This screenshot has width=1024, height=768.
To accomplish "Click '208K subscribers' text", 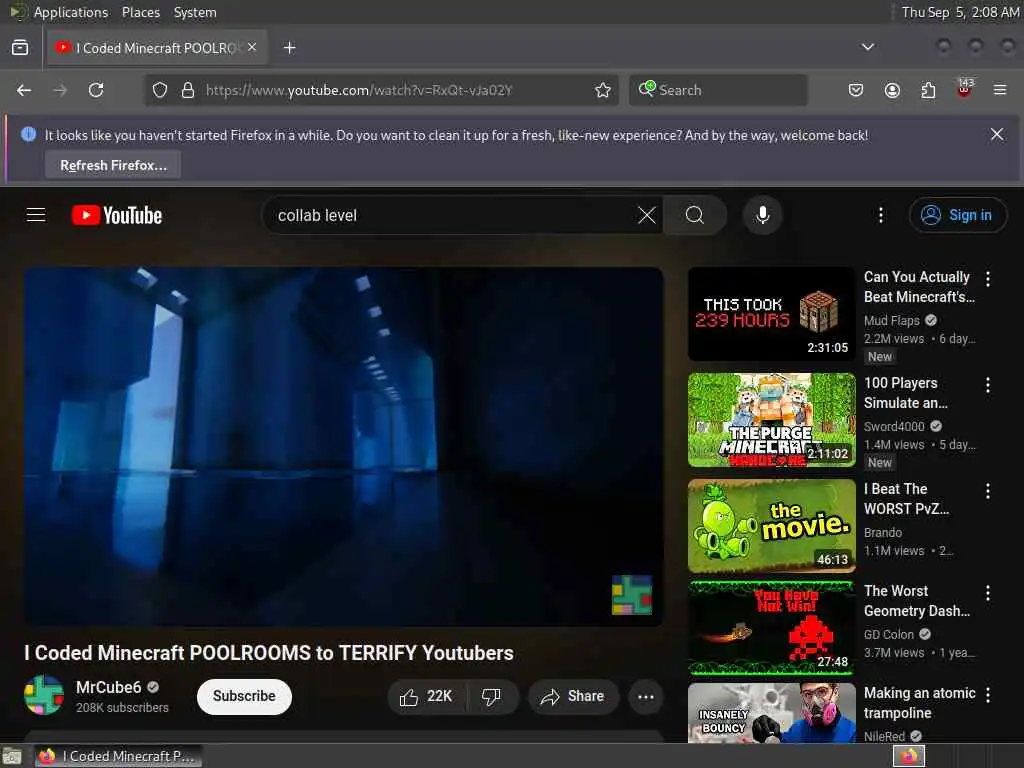I will point(122,708).
